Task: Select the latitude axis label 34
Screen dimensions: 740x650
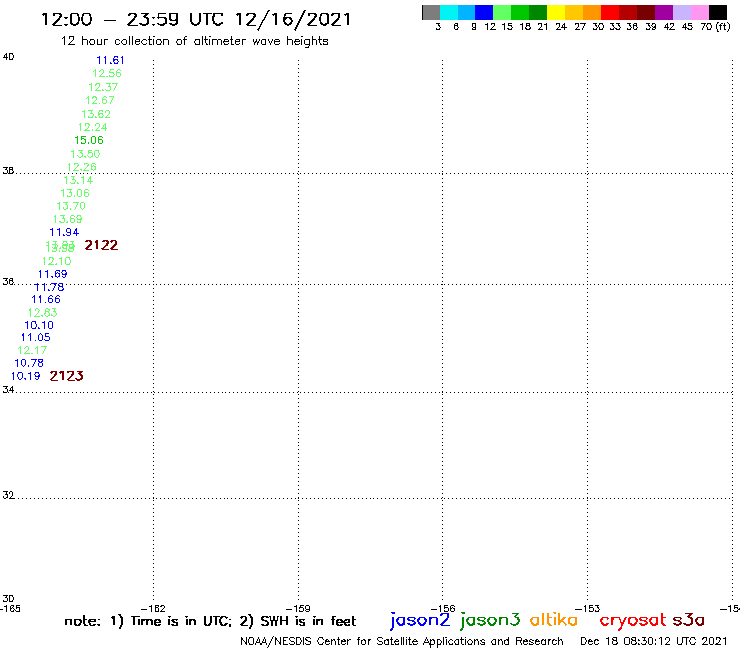Action: click(8, 390)
